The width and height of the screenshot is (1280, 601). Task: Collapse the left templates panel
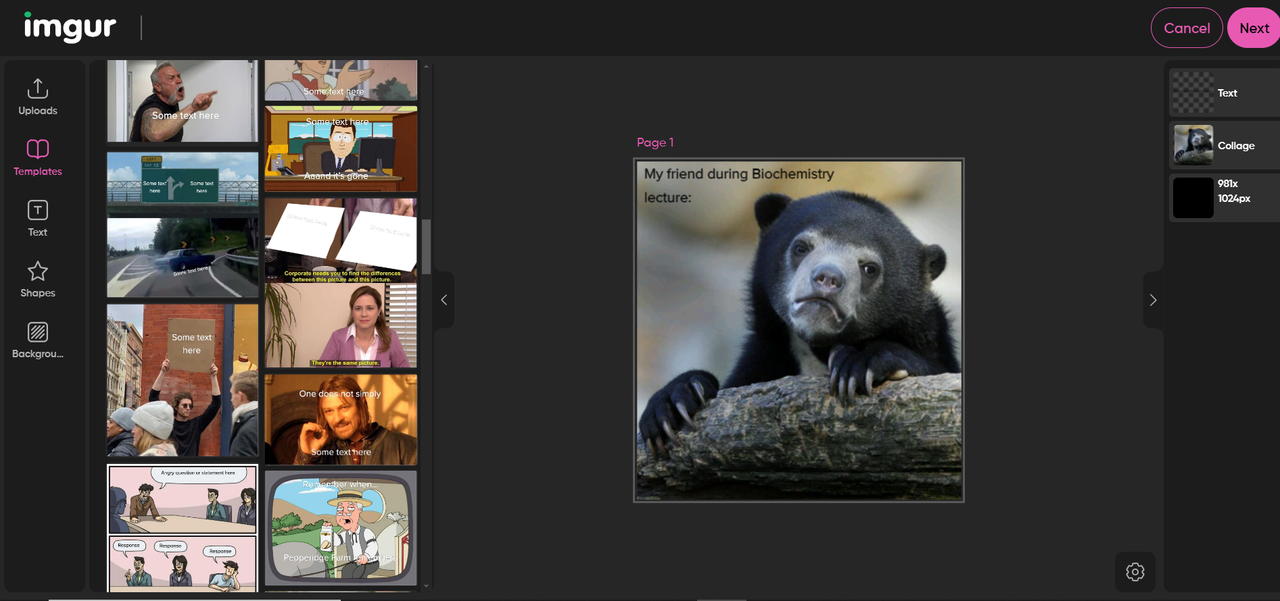coord(444,300)
